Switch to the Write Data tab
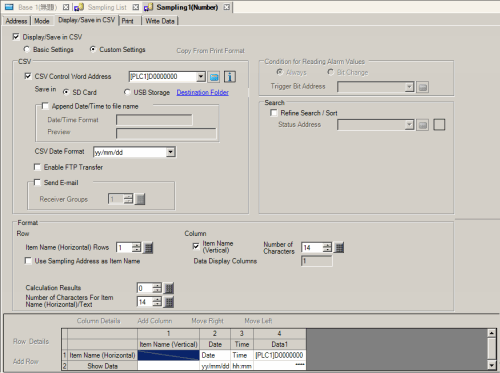 pyautogui.click(x=160, y=21)
